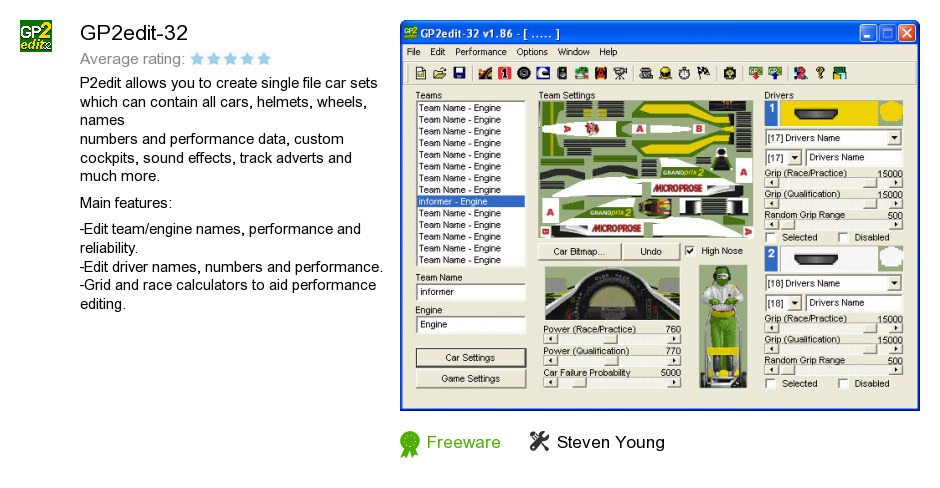Click the wrench tools icon beside Steven Young
Screen dimensions: 940x488
[539, 441]
